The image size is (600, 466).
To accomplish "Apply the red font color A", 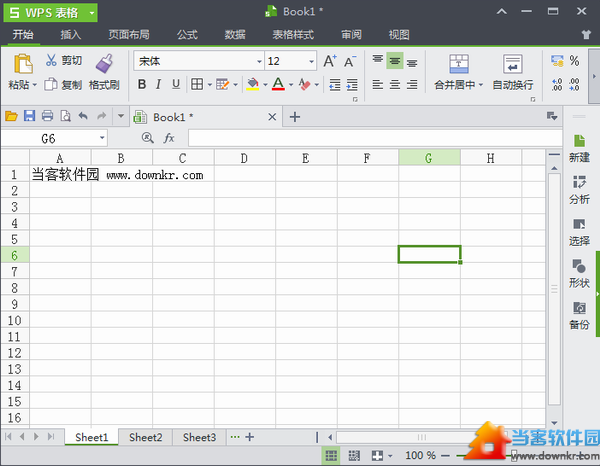I will click(278, 84).
